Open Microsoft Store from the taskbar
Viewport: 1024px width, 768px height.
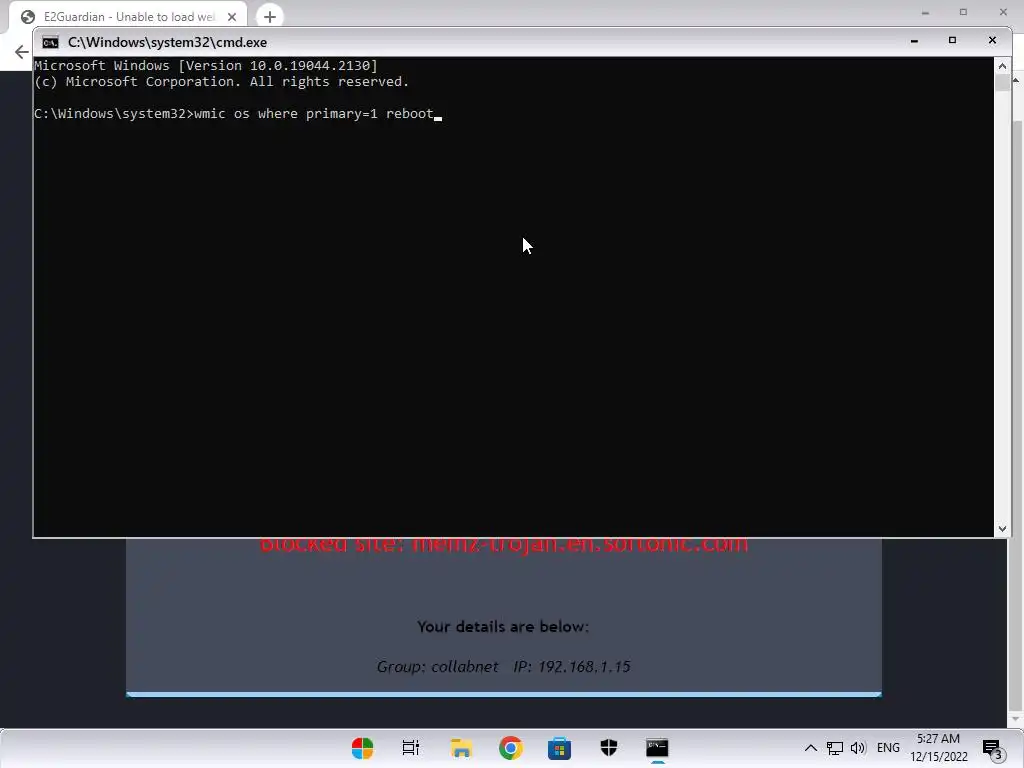pos(560,748)
